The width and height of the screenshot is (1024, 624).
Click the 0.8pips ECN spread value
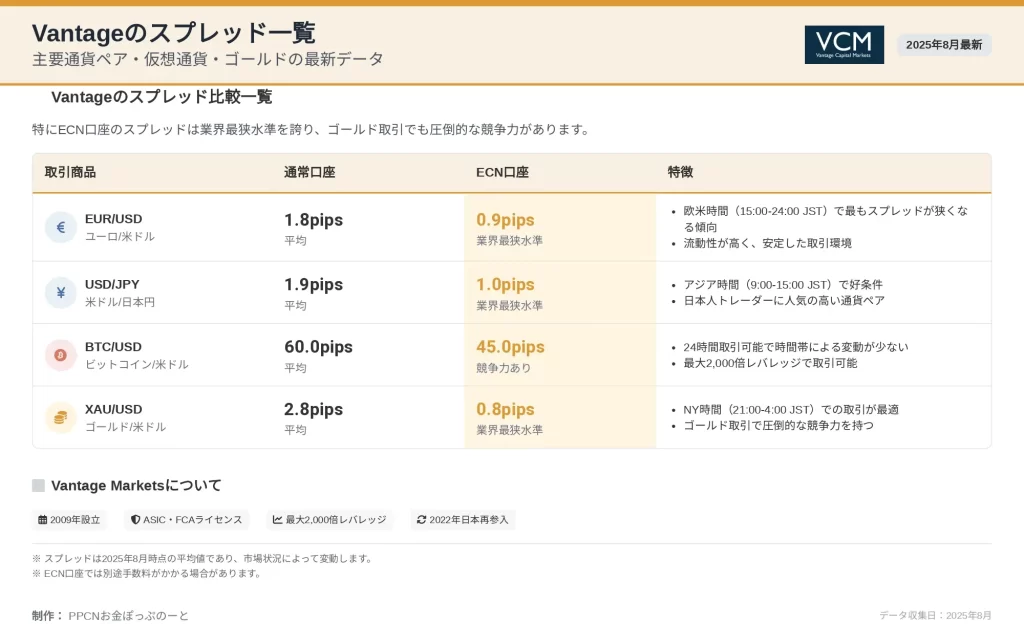(x=505, y=410)
